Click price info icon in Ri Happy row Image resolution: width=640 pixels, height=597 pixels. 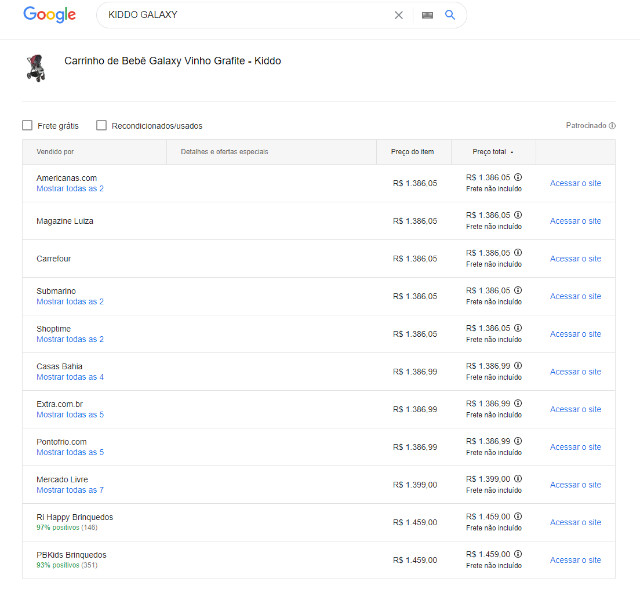pyautogui.click(x=518, y=516)
